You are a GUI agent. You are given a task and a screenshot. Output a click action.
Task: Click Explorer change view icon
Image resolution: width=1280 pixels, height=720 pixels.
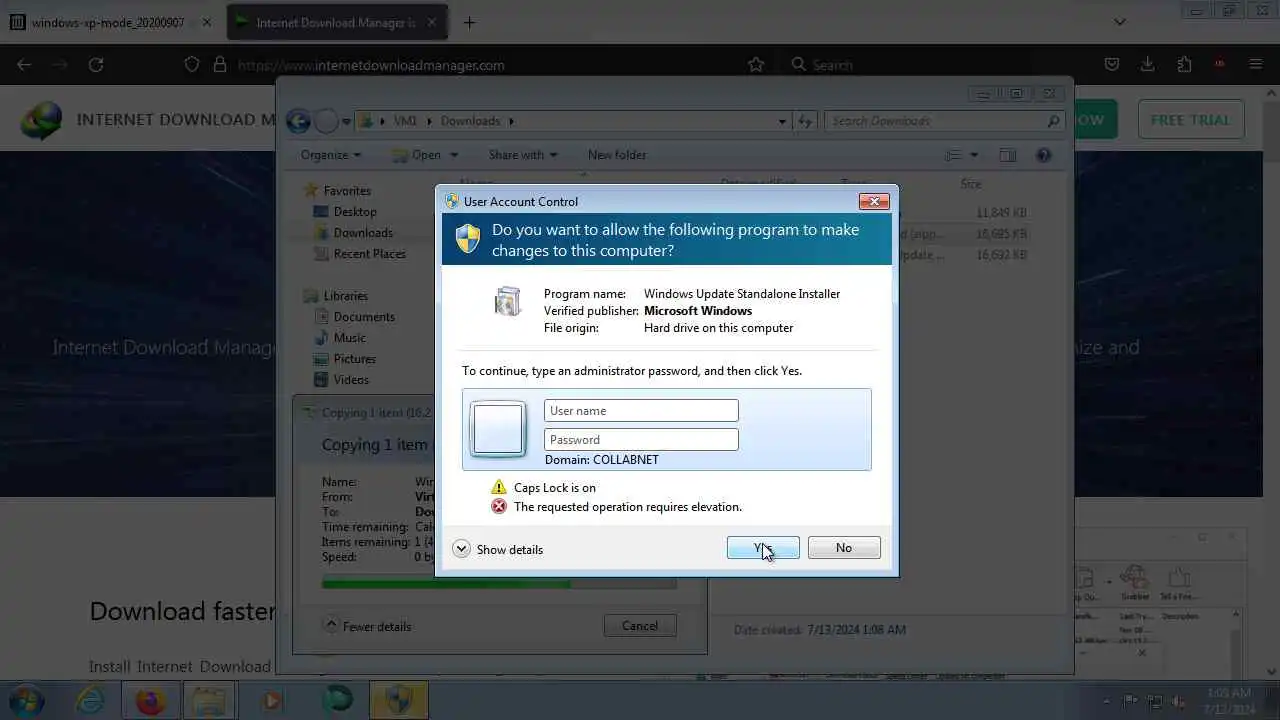tap(954, 155)
